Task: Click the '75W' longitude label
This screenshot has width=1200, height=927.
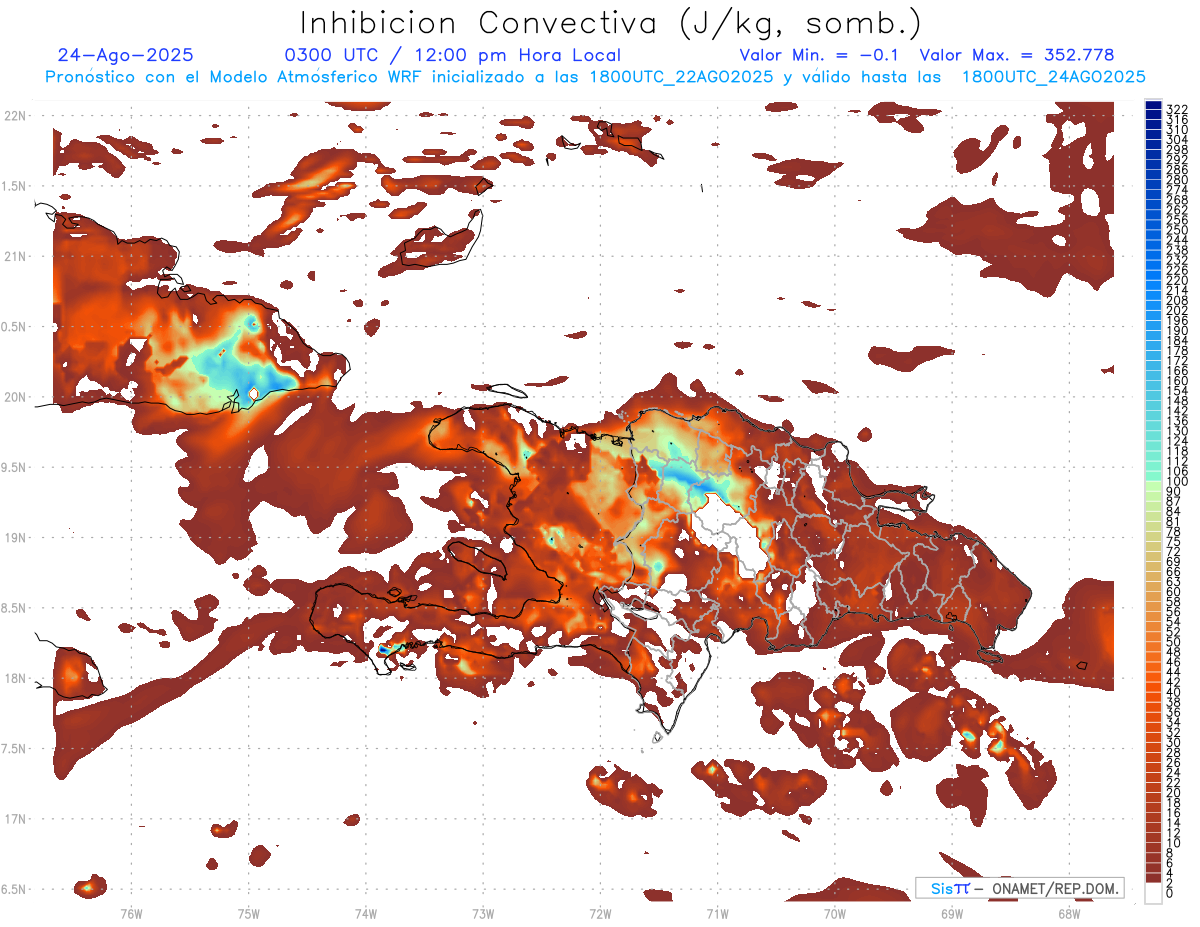Action: click(248, 913)
